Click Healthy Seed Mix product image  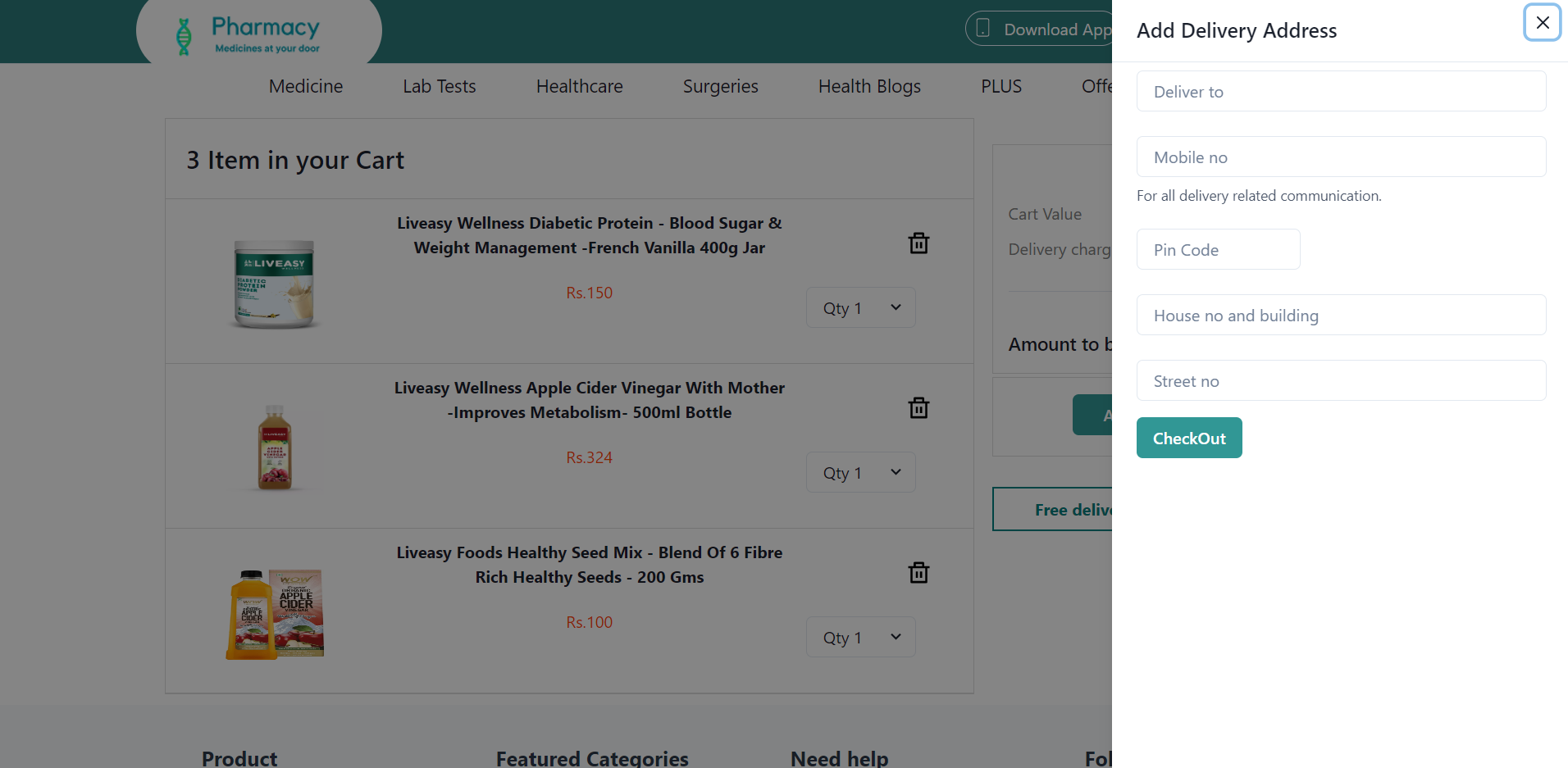tap(275, 614)
